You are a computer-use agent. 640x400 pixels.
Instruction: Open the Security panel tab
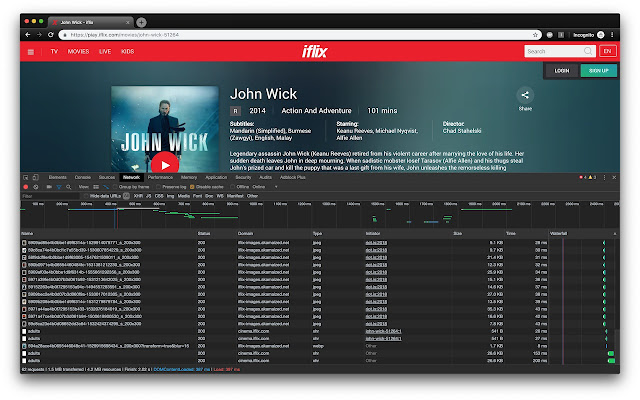pyautogui.click(x=243, y=178)
